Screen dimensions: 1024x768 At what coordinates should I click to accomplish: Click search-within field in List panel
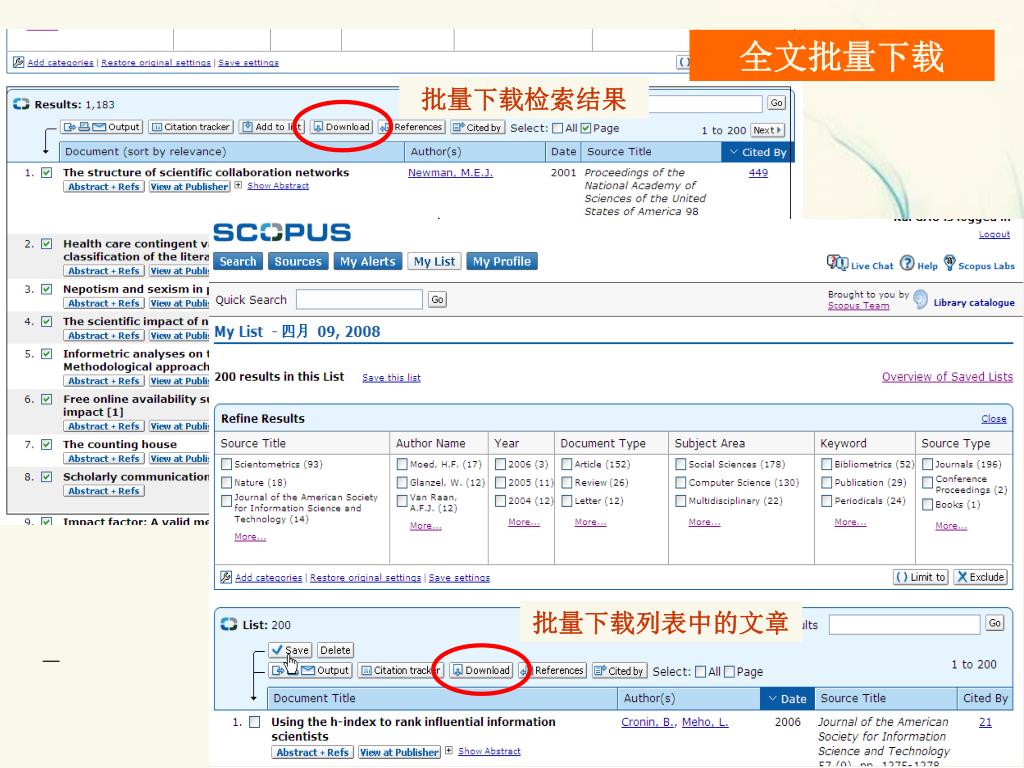(904, 624)
